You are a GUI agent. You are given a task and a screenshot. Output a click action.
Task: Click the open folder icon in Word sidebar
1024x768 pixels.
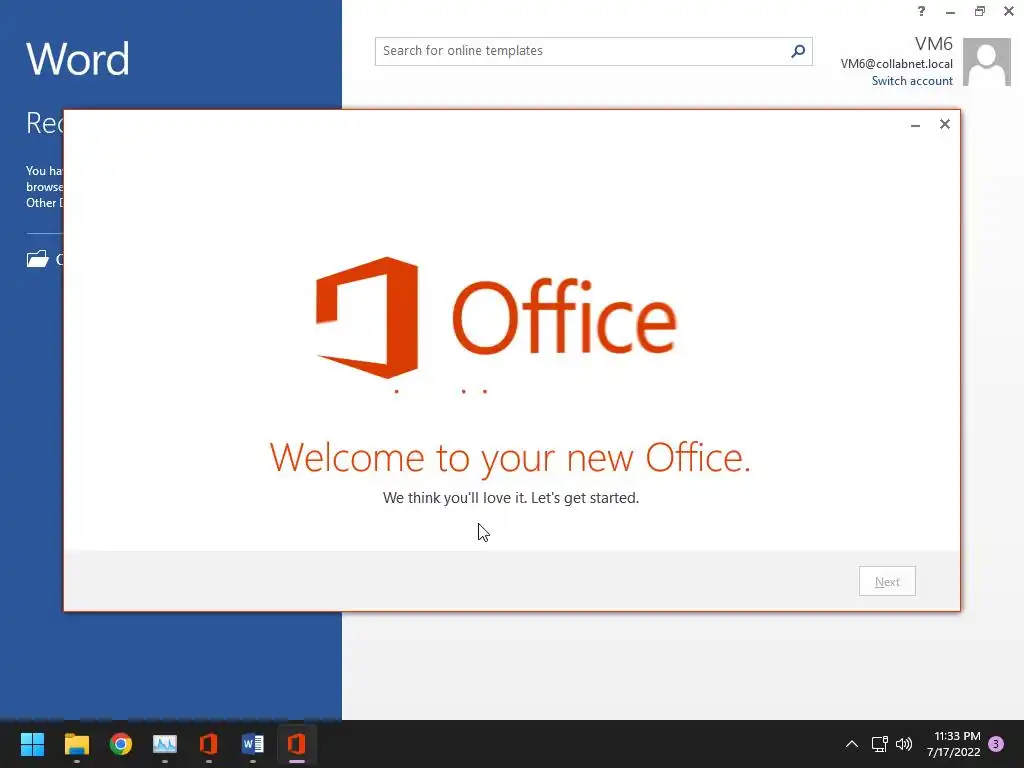click(37, 259)
